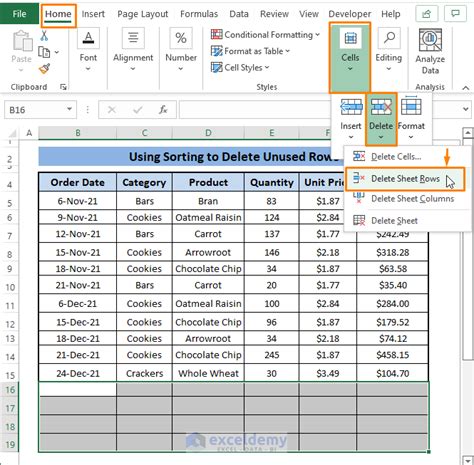Click the quantity cell 245
Viewport: 474px width, 465px height.
[x=272, y=355]
